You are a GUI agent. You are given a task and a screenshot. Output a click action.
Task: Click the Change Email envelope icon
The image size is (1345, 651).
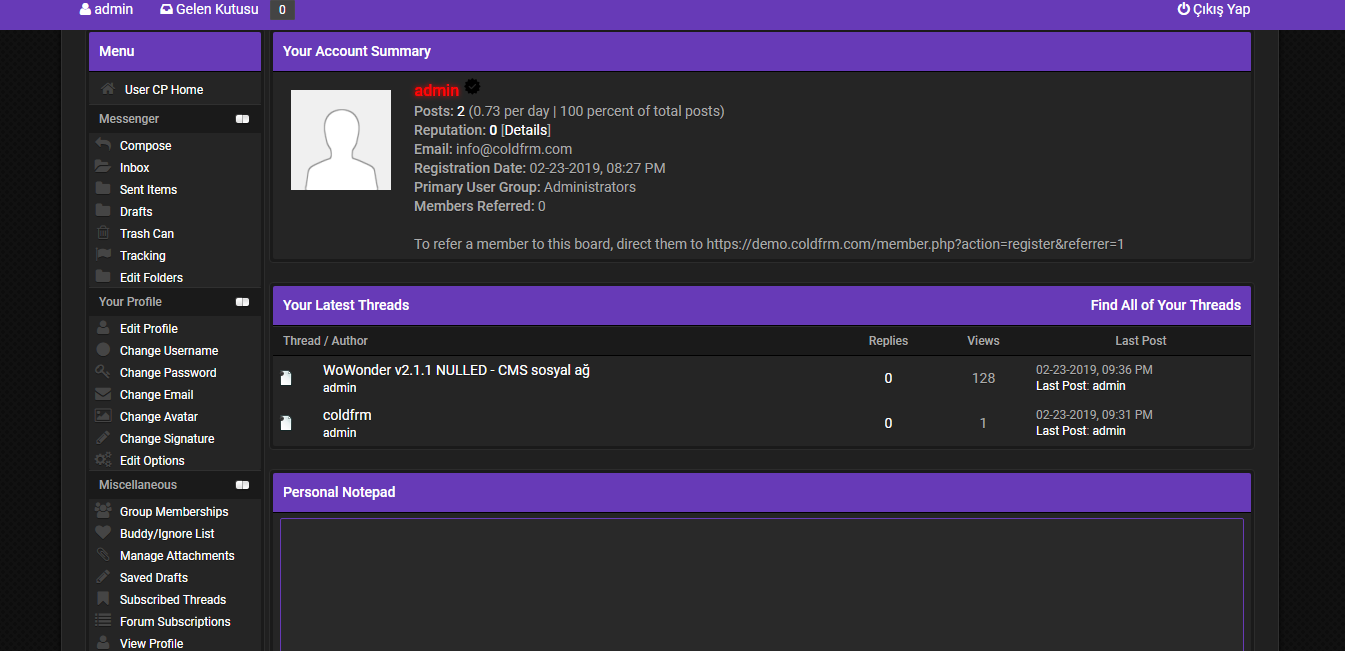pos(103,394)
